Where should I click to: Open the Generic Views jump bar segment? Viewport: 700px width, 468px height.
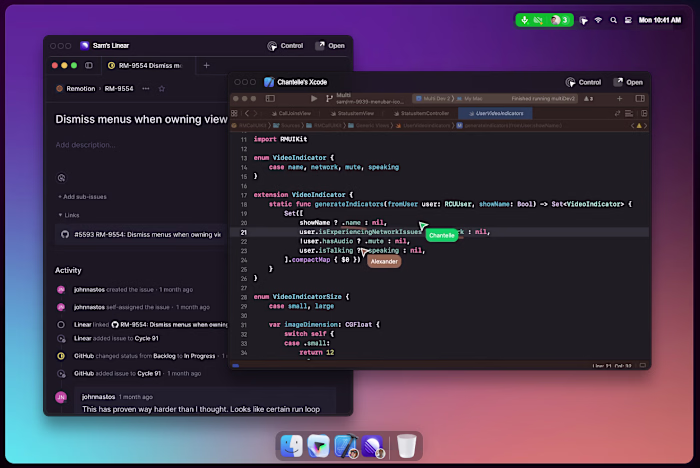(368, 125)
